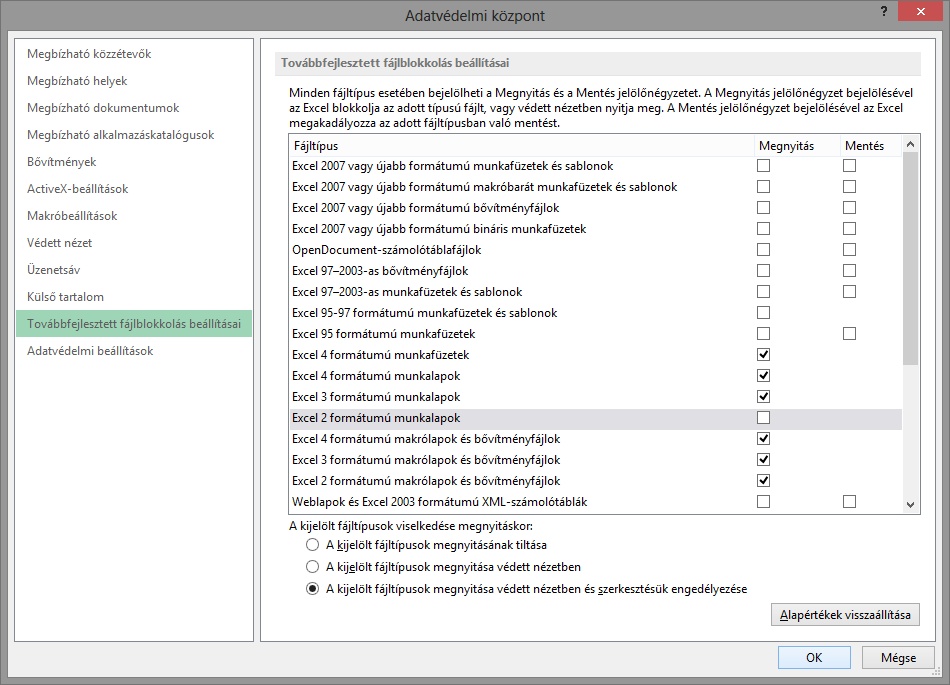The width and height of the screenshot is (950, 685).
Task: Click the Mentés column header
Action: tap(871, 146)
